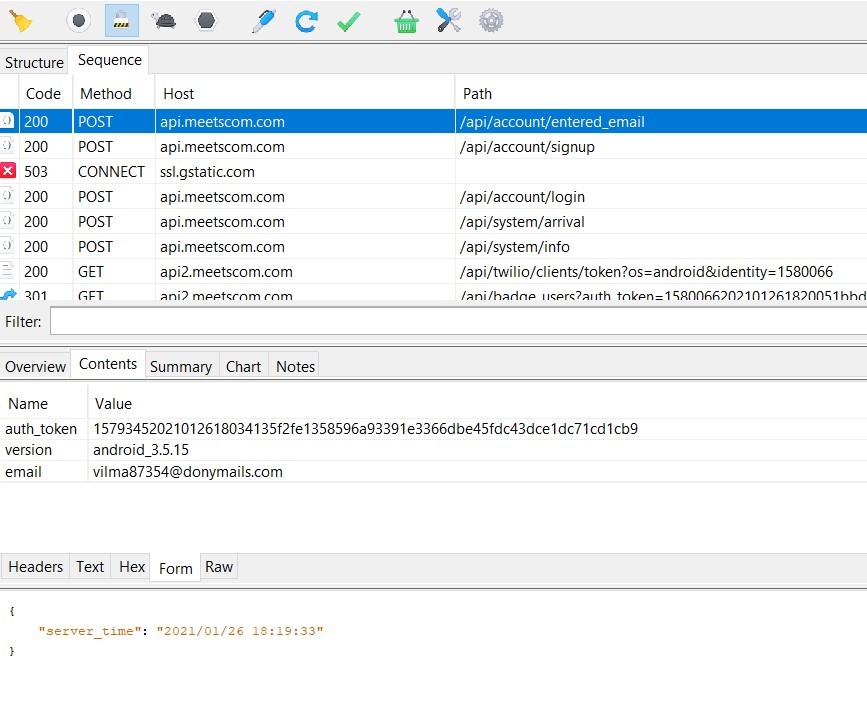Select the vilma87354@donymails.com value

[x=187, y=472]
